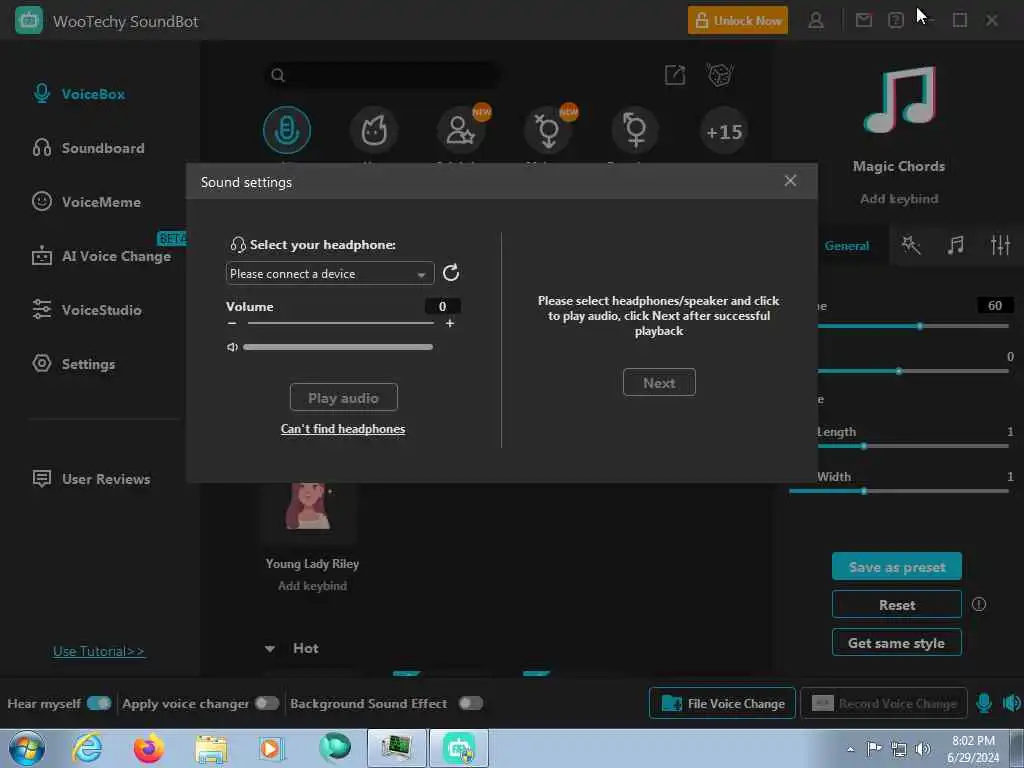Toggle Background Sound Effect switch
The image size is (1024, 768).
pos(471,703)
